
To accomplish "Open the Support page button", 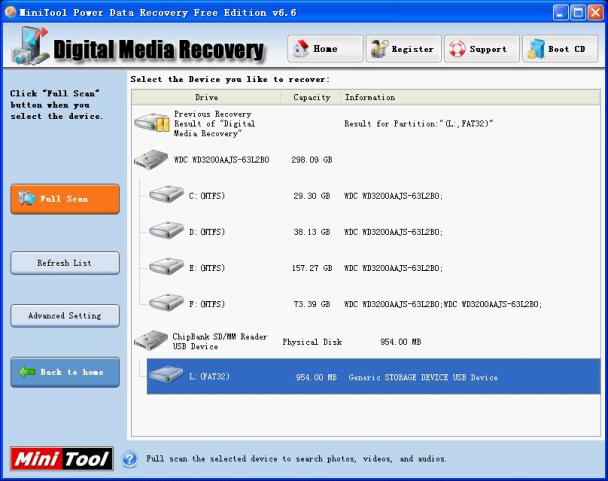I will [482, 49].
